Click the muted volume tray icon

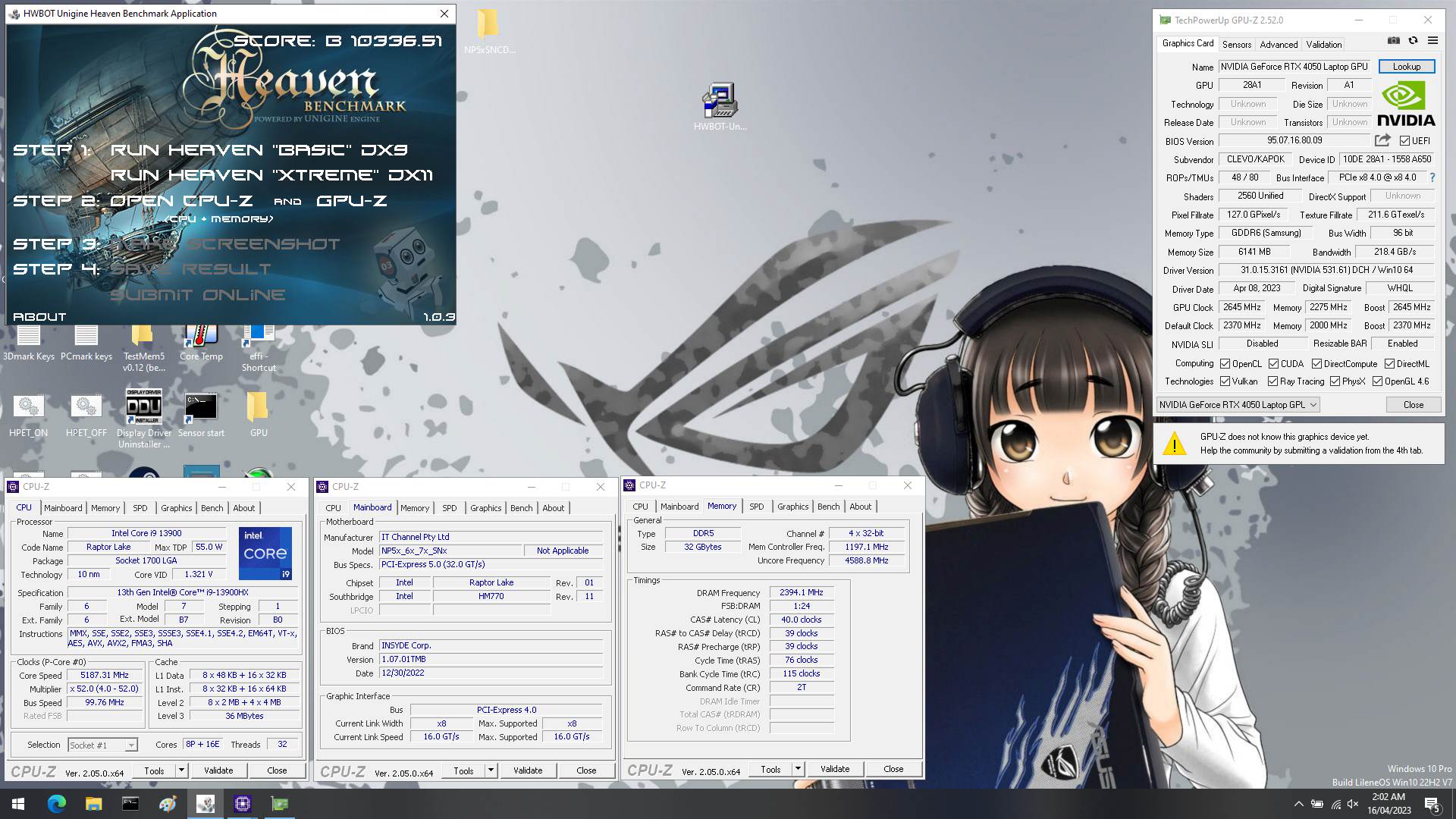[1354, 804]
